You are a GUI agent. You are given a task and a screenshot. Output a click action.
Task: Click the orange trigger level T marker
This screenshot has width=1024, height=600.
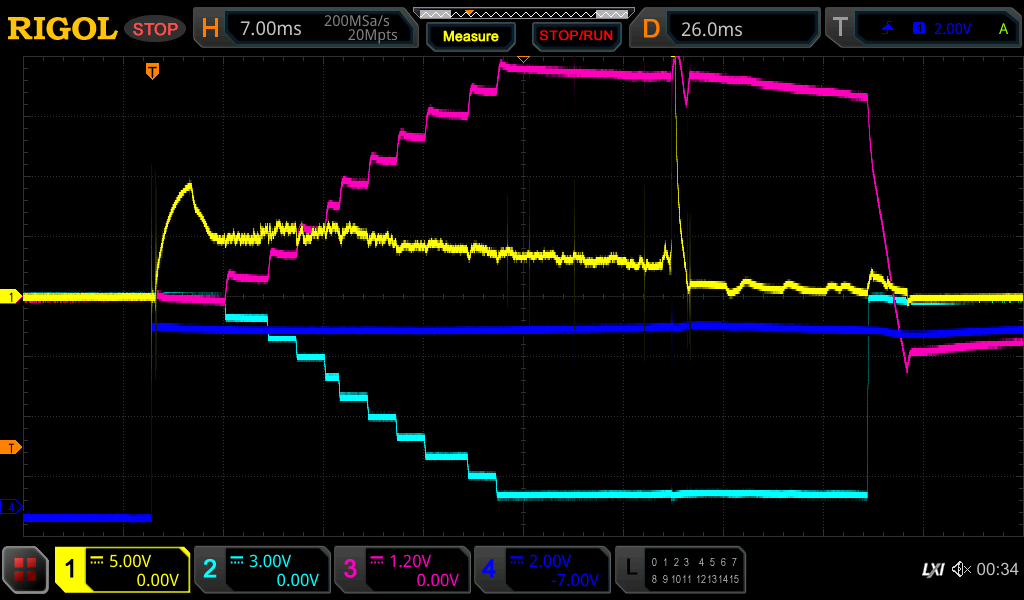(12, 447)
